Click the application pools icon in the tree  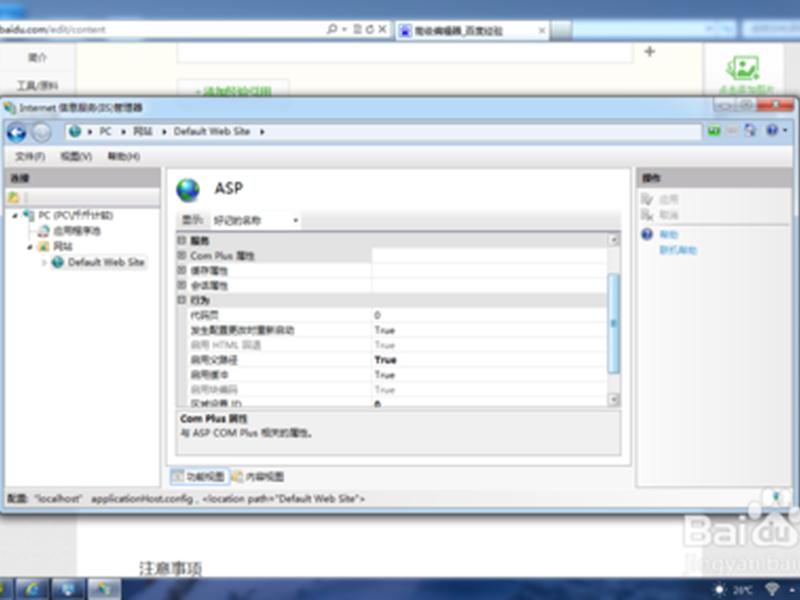[44, 231]
